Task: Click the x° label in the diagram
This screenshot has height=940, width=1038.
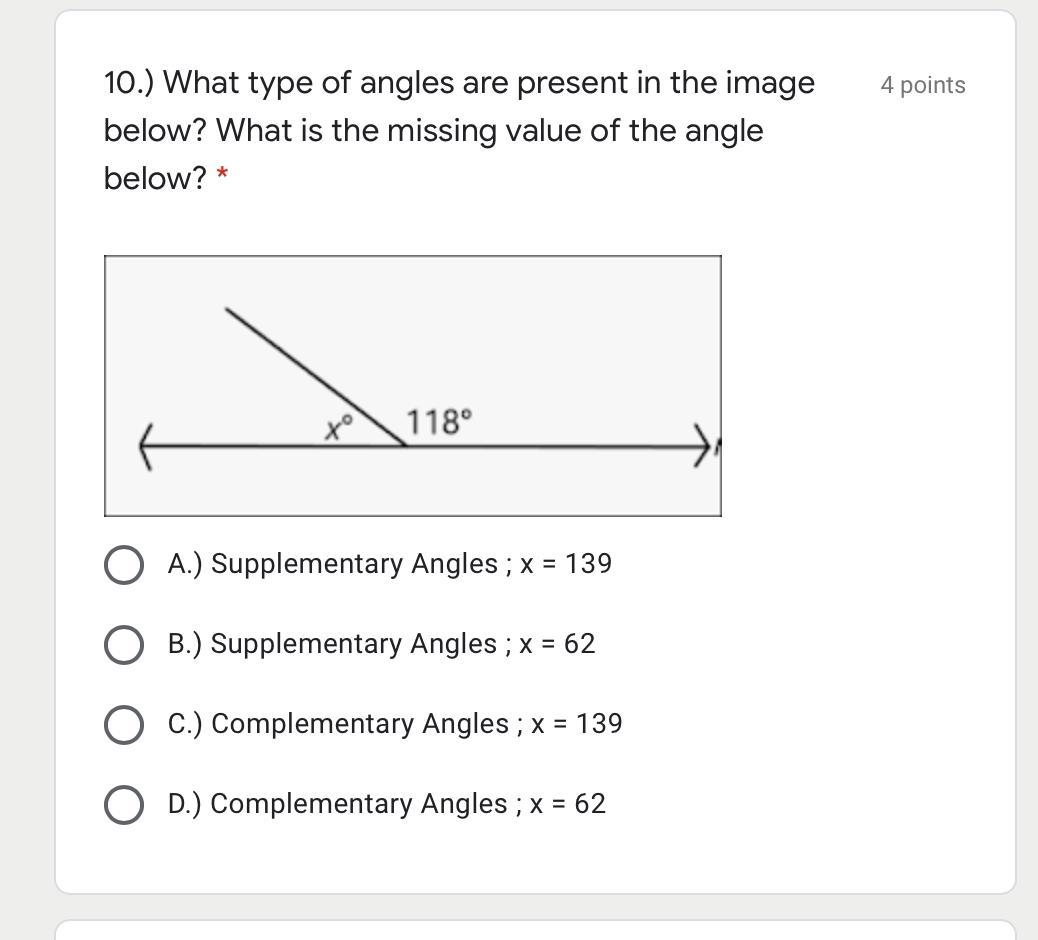Action: coord(339,428)
